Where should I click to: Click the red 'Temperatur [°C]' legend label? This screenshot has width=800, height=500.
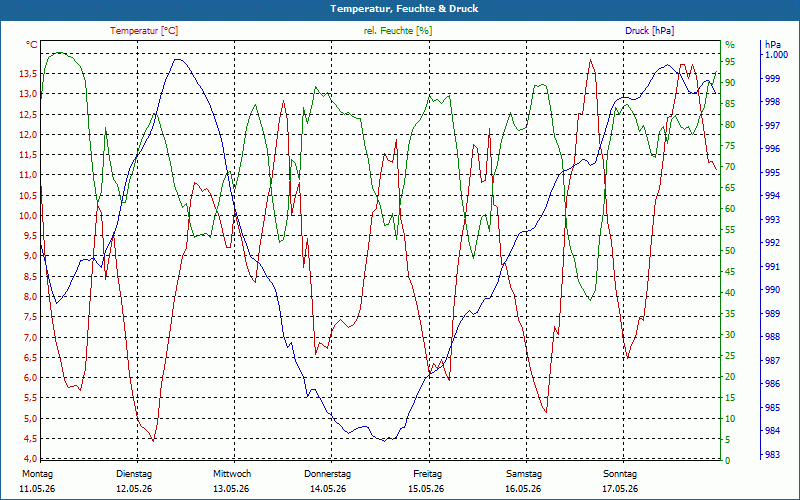point(144,31)
